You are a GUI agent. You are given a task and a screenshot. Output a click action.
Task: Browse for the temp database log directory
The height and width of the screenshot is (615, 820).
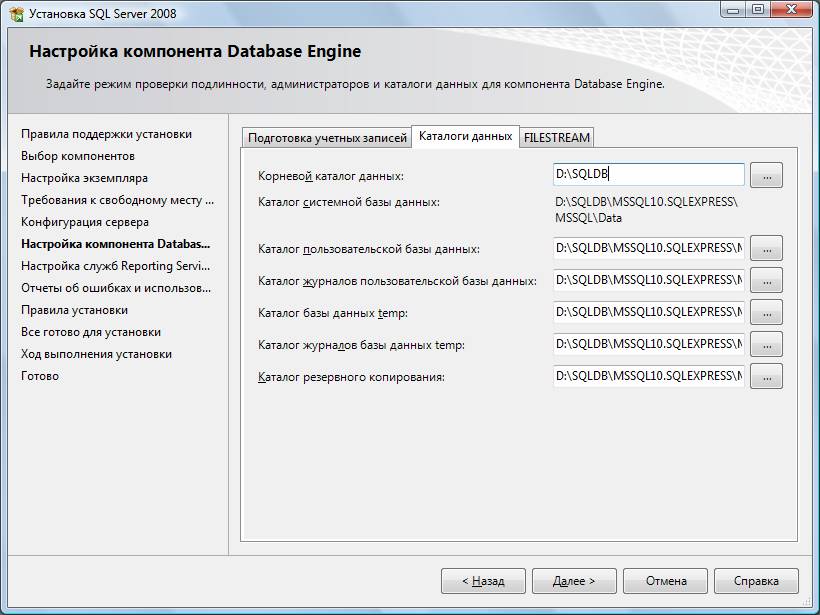click(766, 344)
